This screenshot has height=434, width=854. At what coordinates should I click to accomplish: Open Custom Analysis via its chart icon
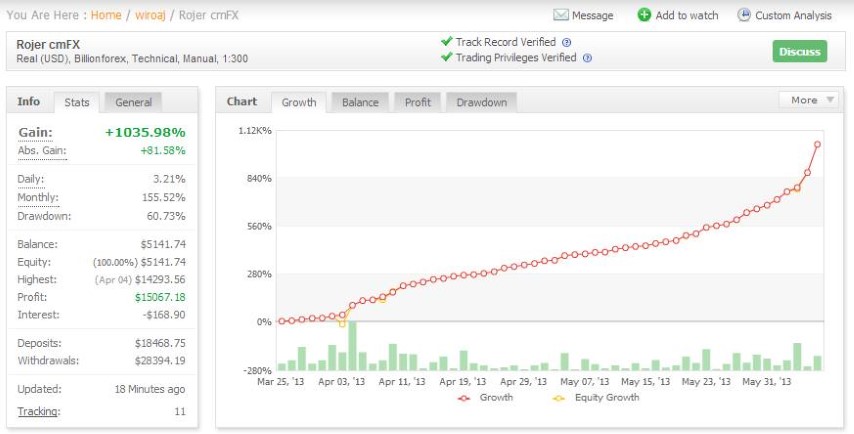743,15
